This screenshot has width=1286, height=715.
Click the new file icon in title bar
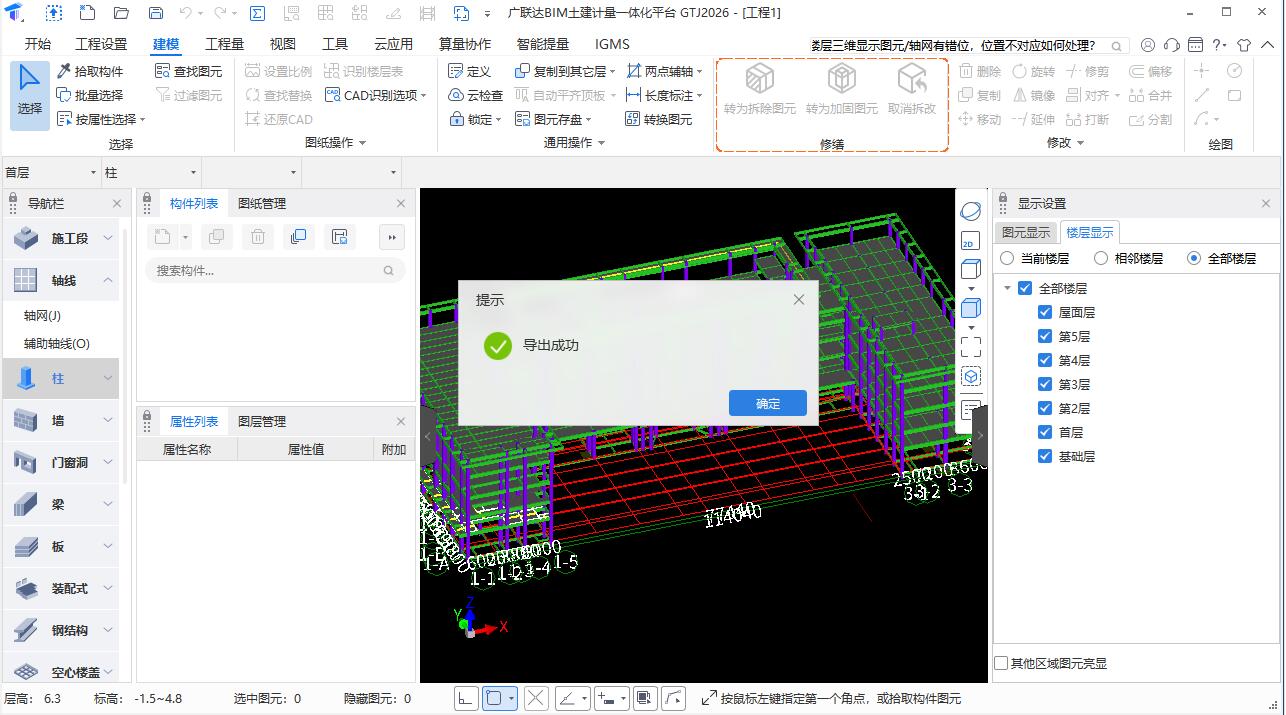point(87,13)
